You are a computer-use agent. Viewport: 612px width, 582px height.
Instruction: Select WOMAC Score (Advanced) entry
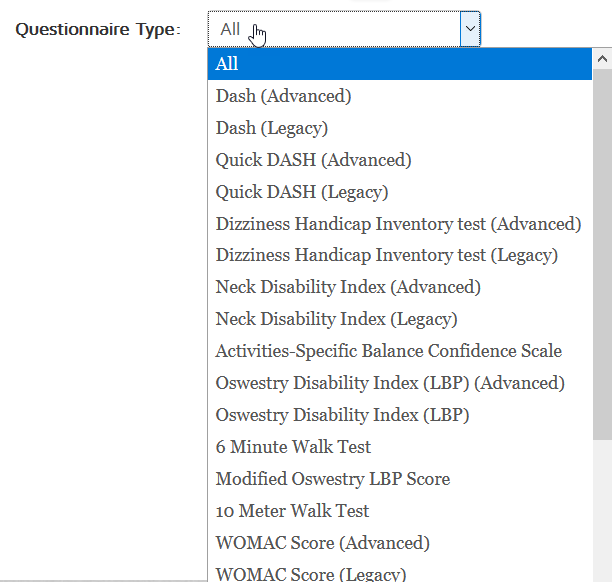[322, 543]
